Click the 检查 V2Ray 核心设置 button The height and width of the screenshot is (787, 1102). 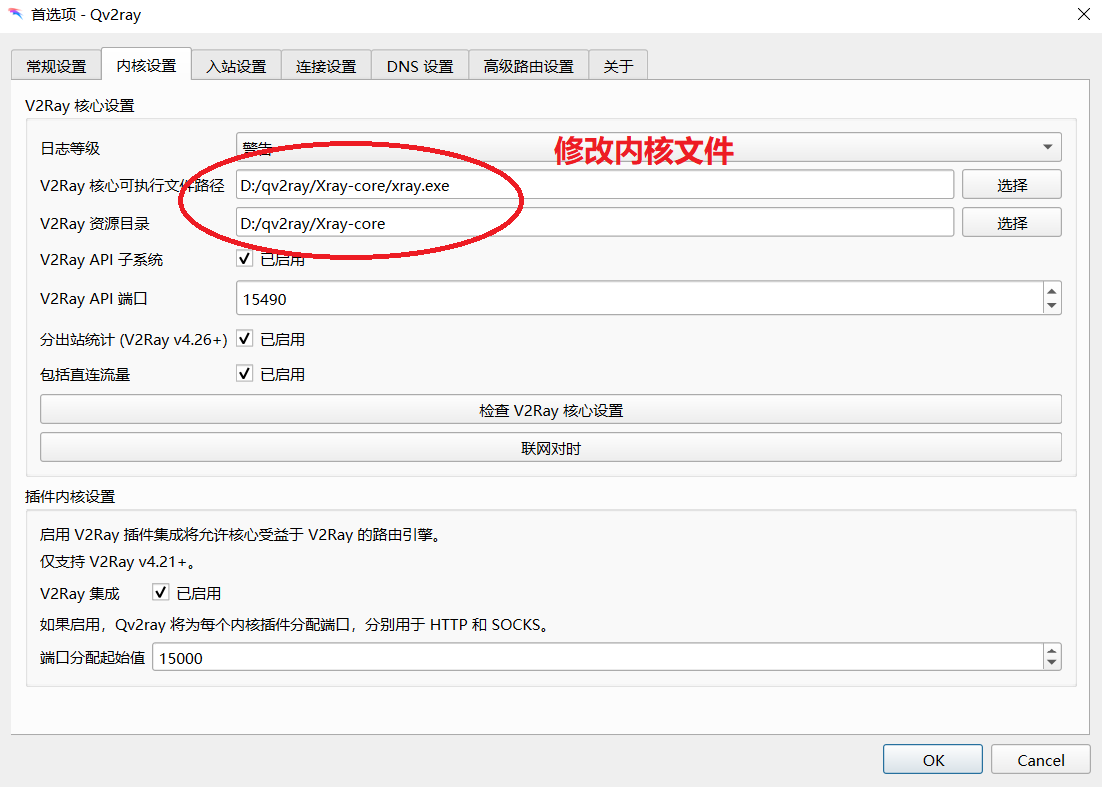click(550, 410)
